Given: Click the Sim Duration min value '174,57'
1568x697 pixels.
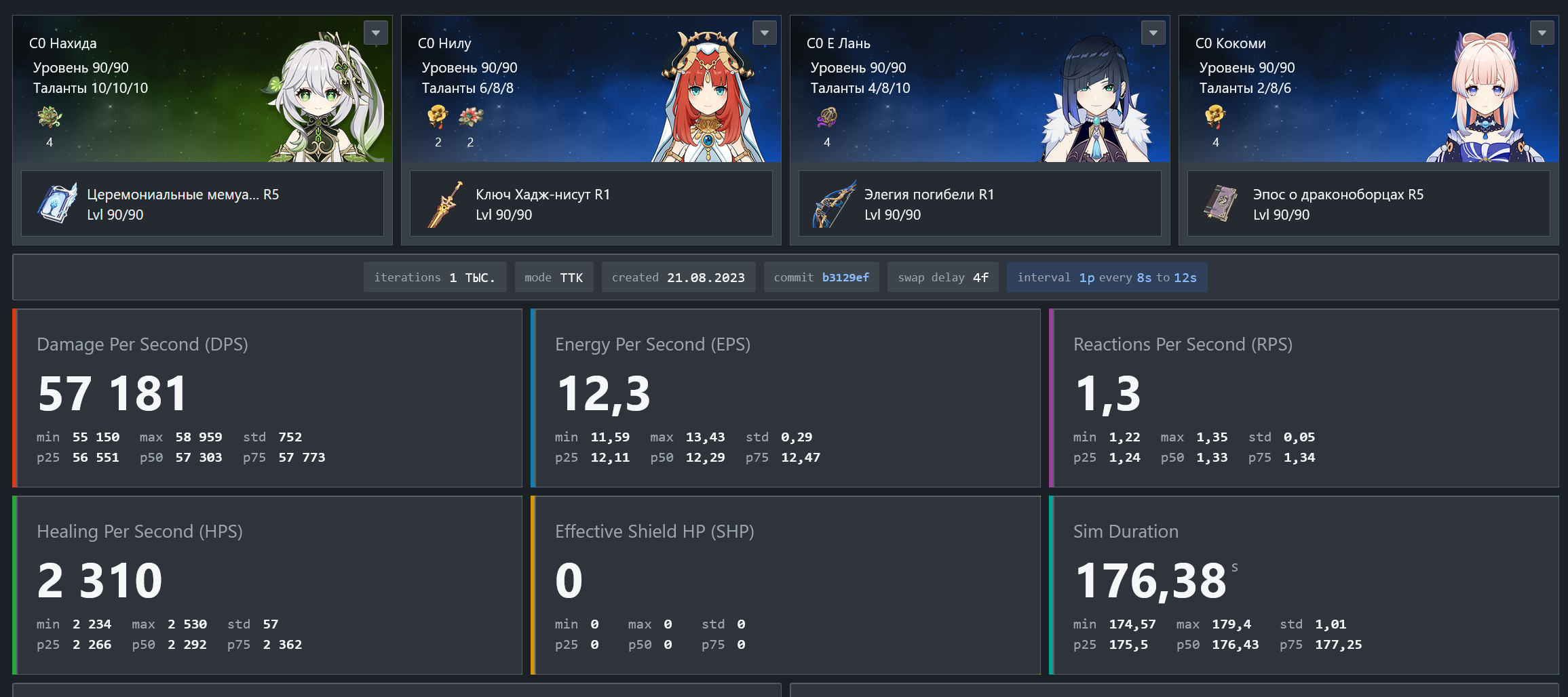Looking at the screenshot, I should click(x=1132, y=624).
